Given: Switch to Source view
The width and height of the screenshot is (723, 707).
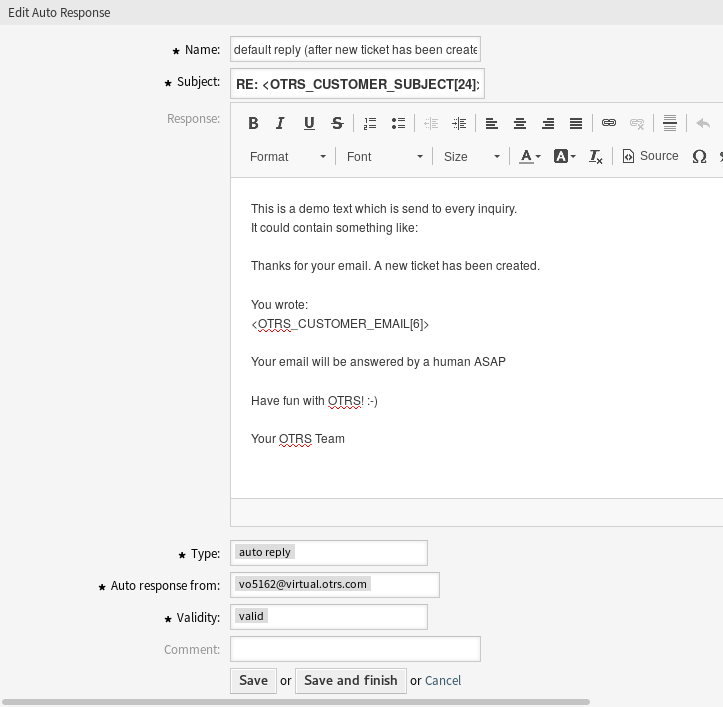Looking at the screenshot, I should (x=650, y=156).
